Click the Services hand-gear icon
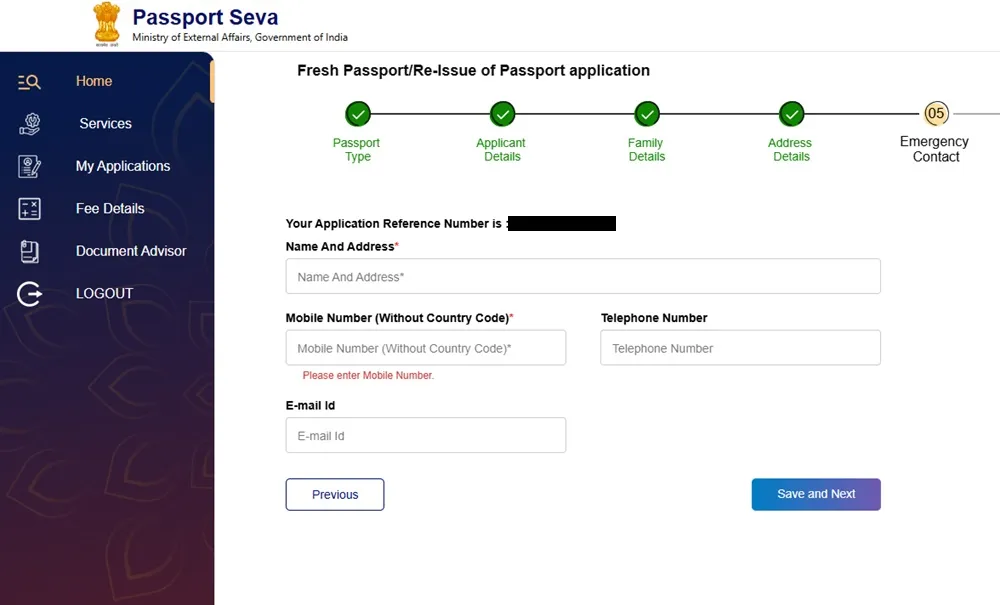The image size is (1000, 605). click(x=29, y=124)
